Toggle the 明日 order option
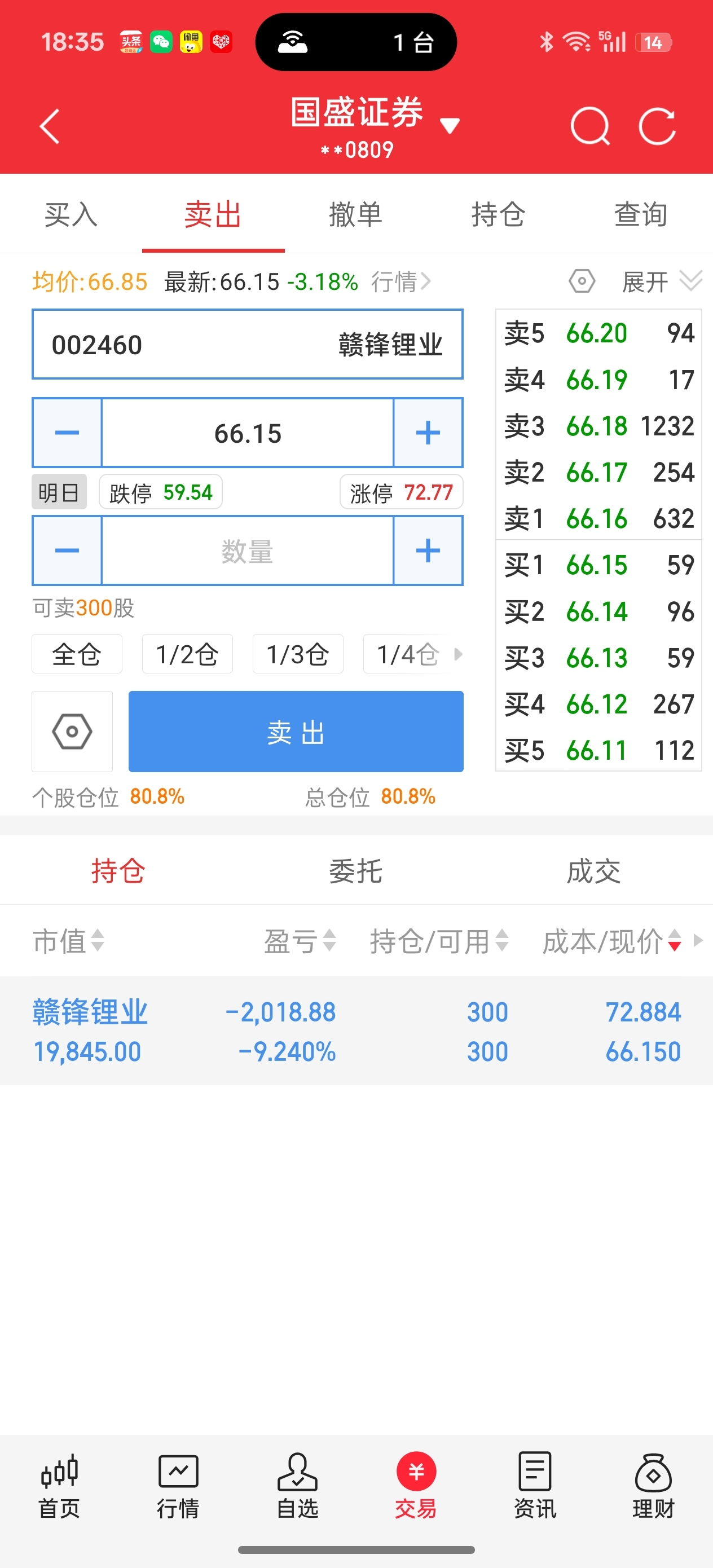The image size is (713, 1568). click(59, 492)
